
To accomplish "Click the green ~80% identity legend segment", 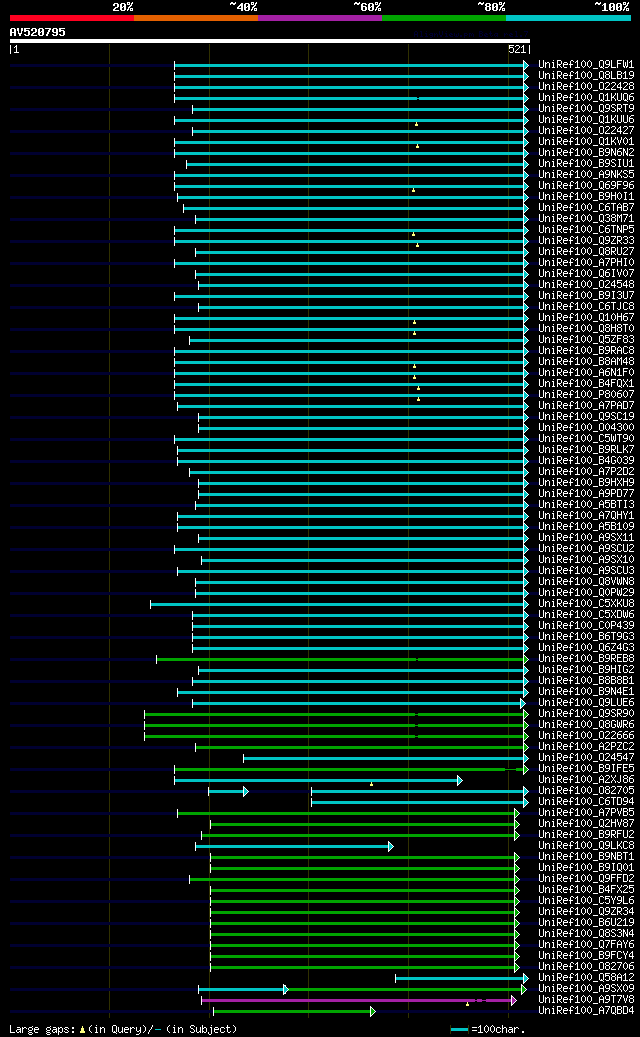I will (444, 18).
